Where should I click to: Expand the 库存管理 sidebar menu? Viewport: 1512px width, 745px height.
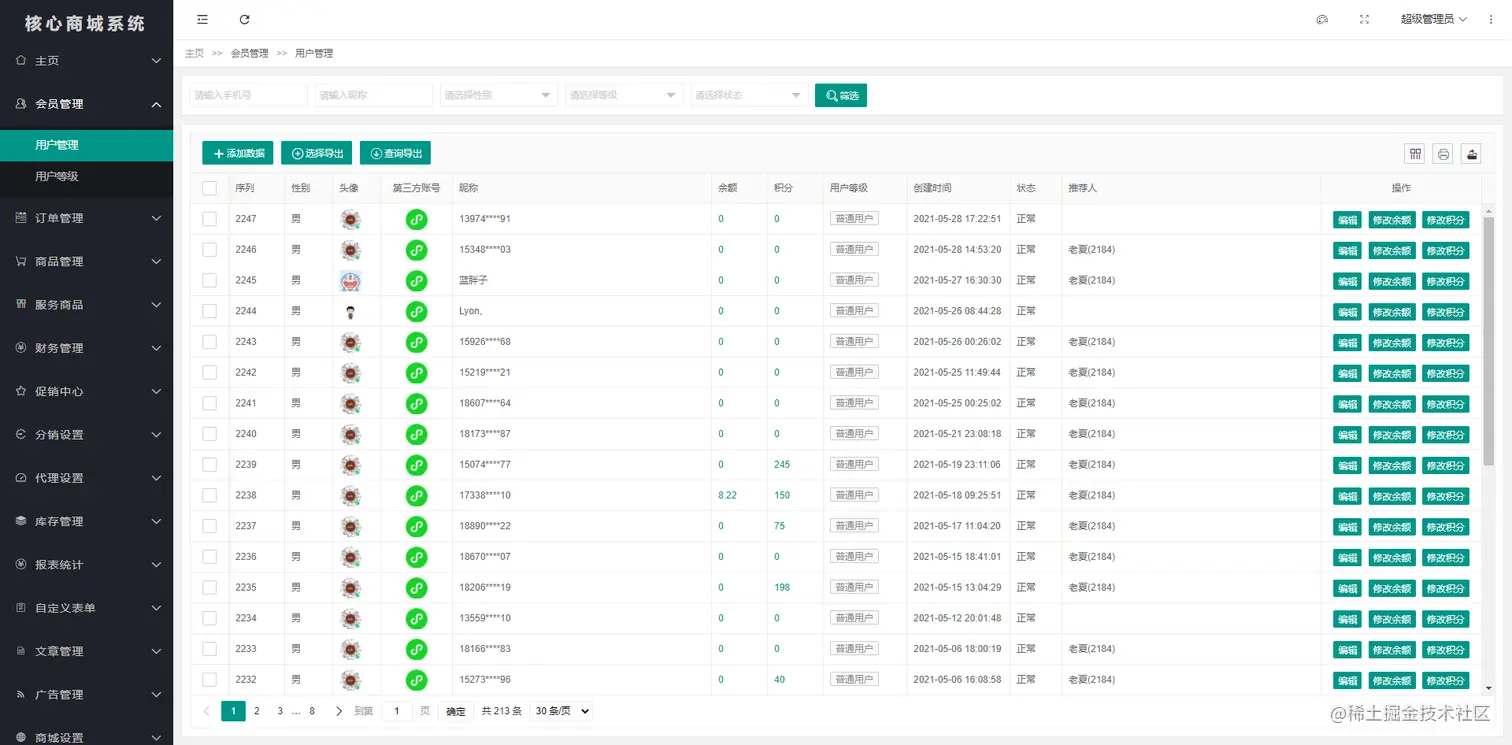tap(86, 521)
